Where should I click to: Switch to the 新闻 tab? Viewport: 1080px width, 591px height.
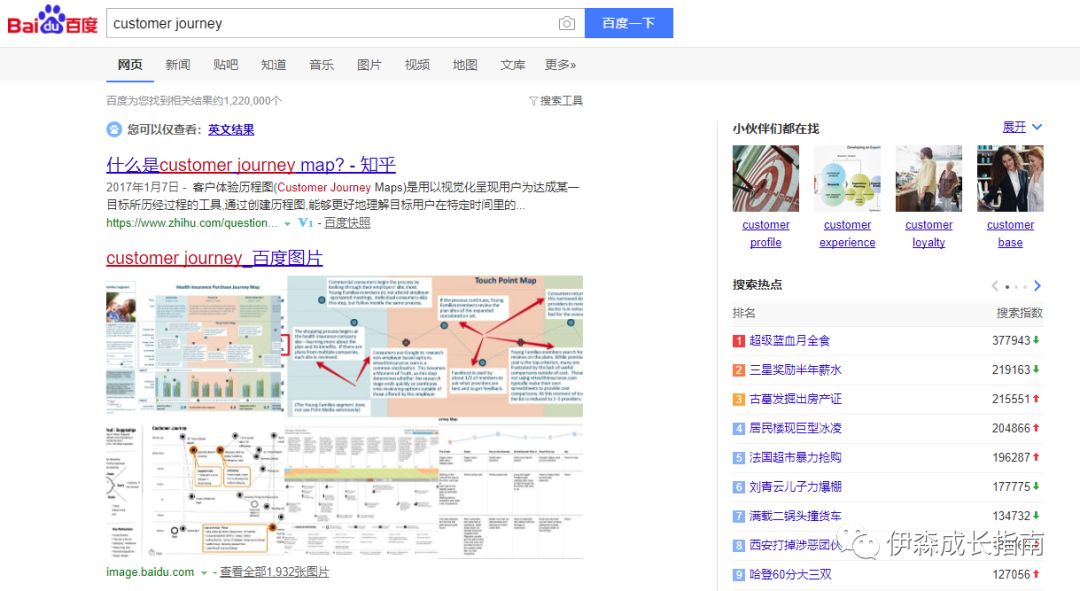tap(178, 65)
